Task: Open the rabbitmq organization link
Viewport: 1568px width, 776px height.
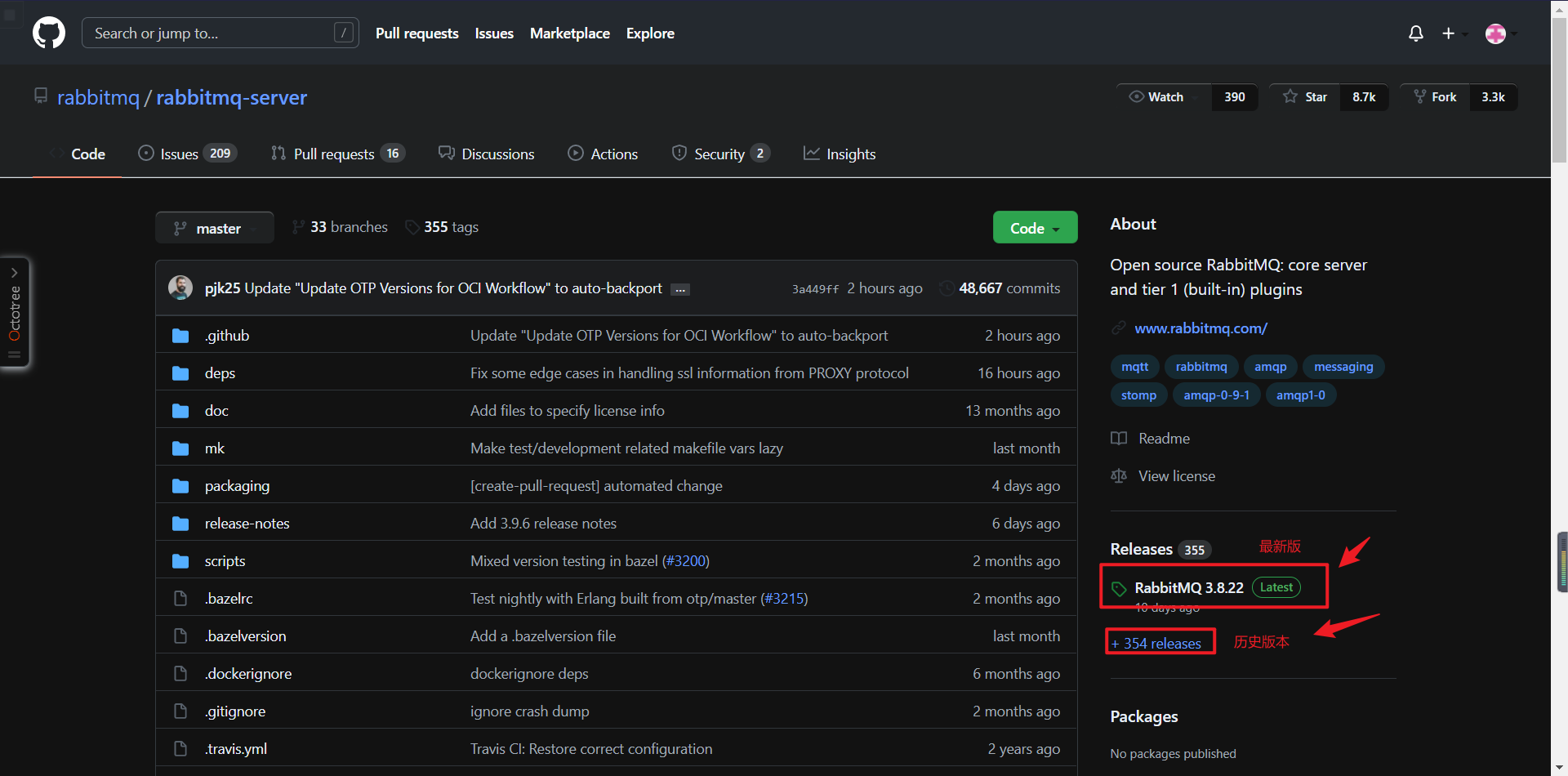Action: 99,97
